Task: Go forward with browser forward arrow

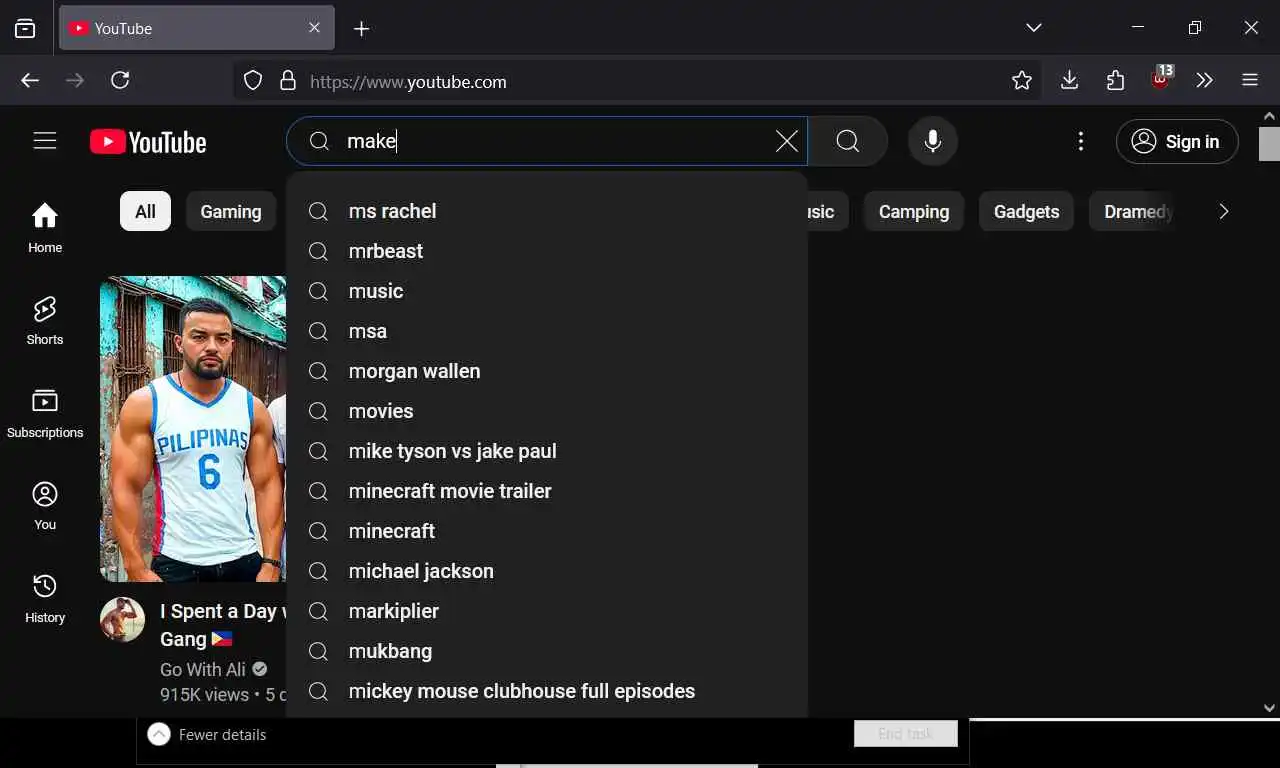Action: pyautogui.click(x=75, y=80)
